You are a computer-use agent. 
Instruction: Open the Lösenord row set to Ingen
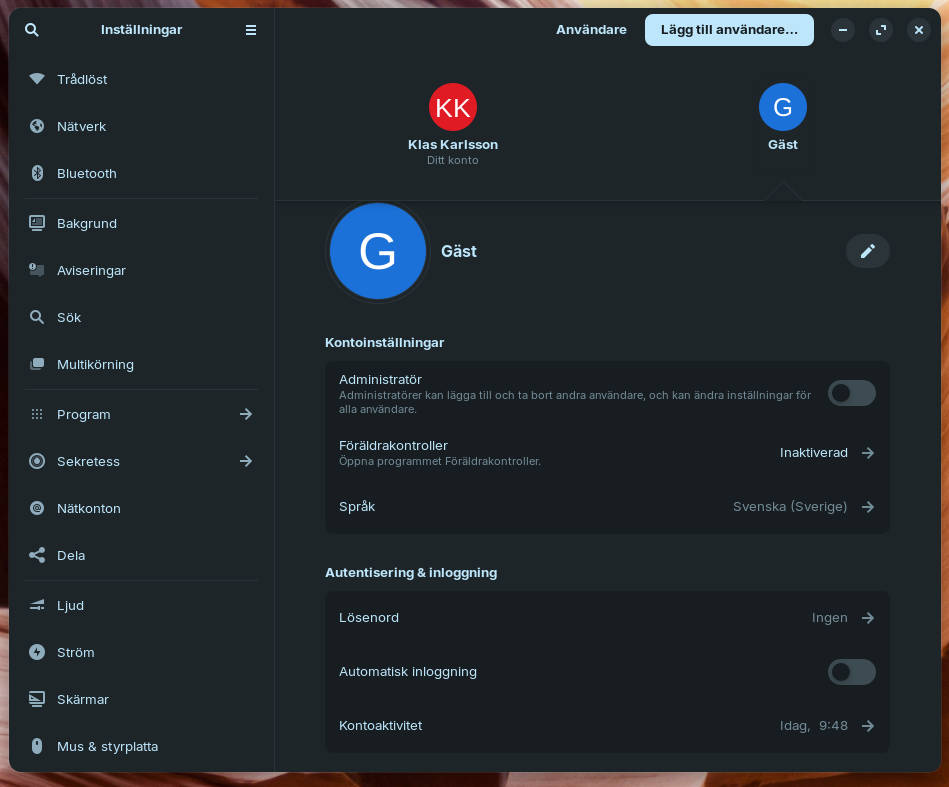pos(607,618)
